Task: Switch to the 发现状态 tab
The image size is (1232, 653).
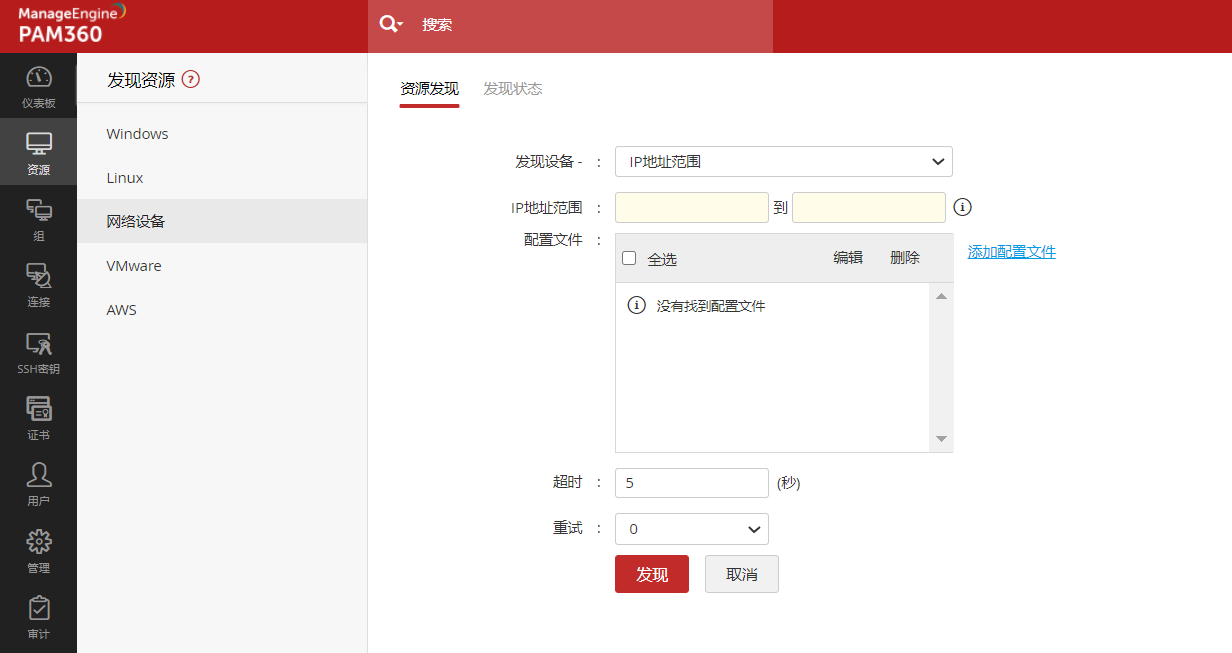Action: coord(512,89)
